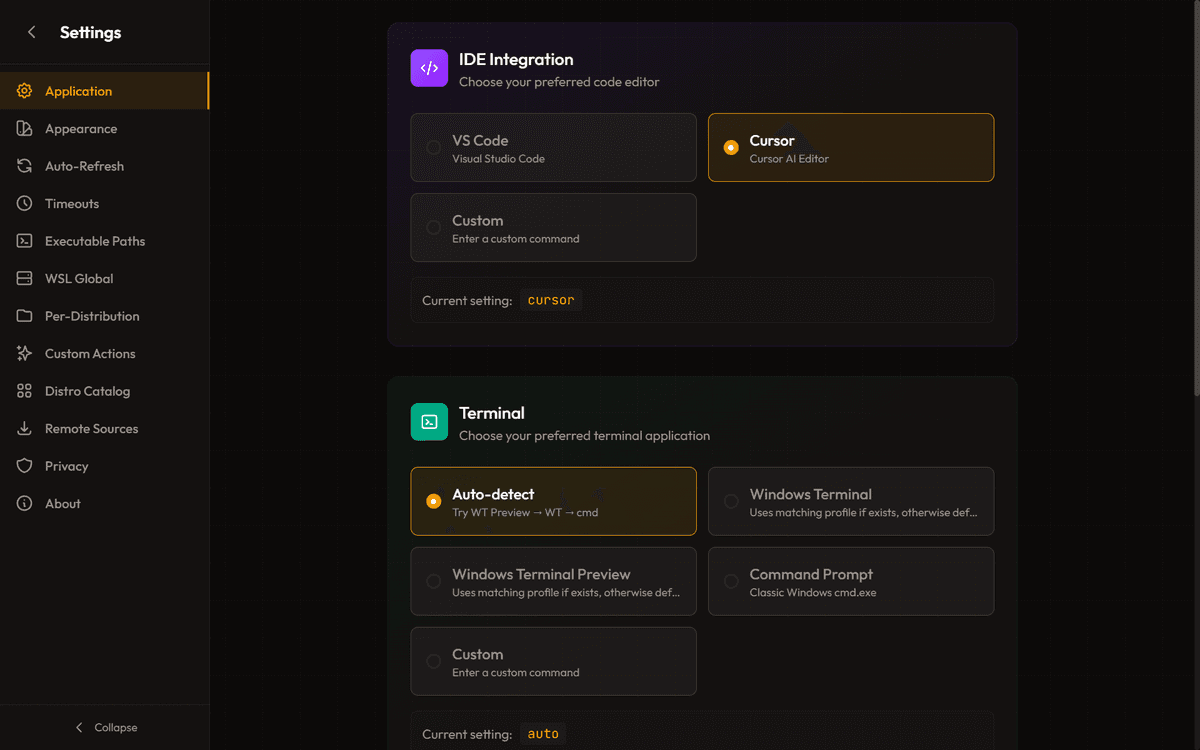
Task: Choose Windows Terminal as terminal application
Action: click(850, 501)
